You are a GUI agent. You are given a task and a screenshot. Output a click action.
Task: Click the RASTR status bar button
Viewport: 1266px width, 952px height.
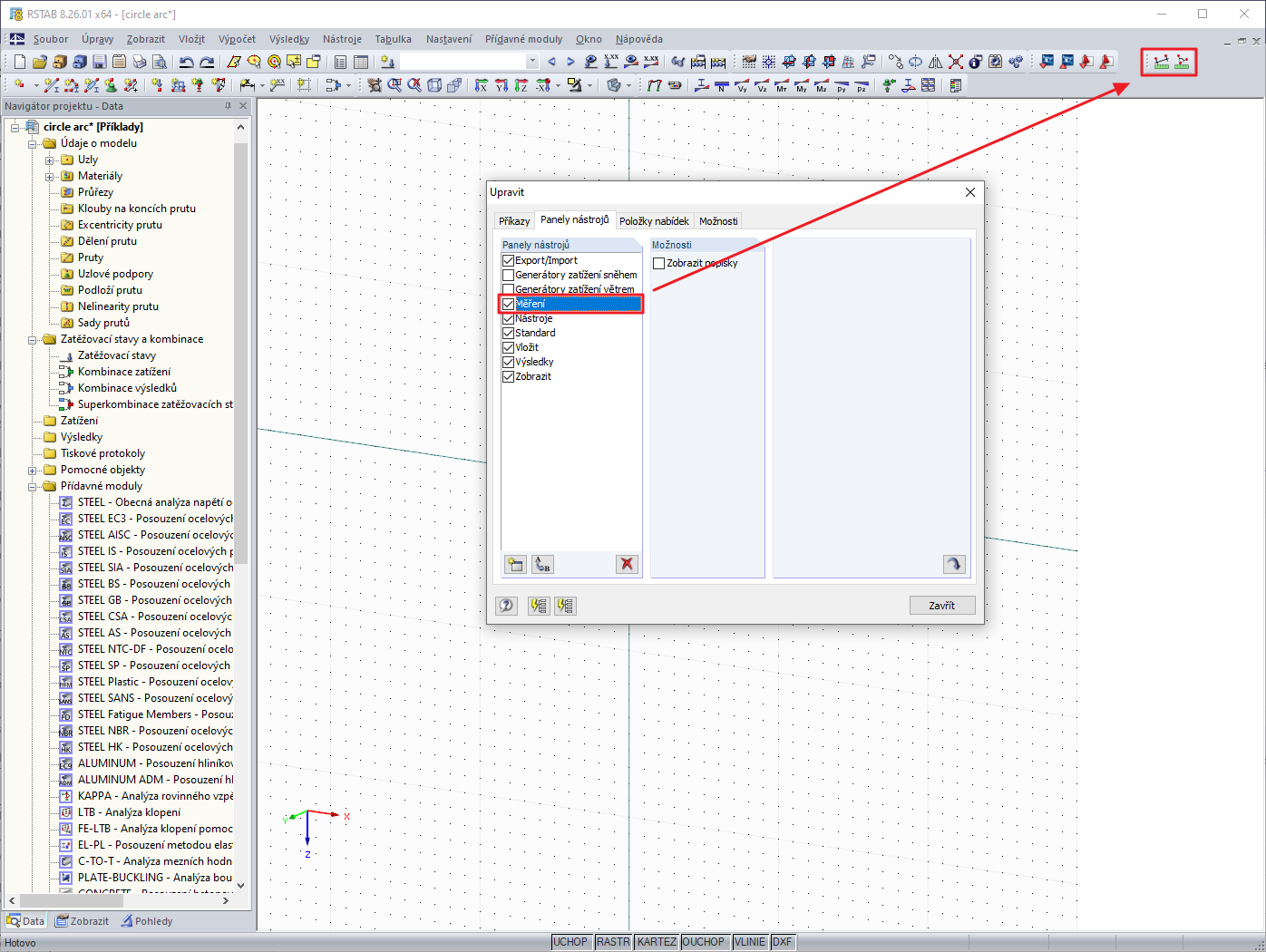613,942
